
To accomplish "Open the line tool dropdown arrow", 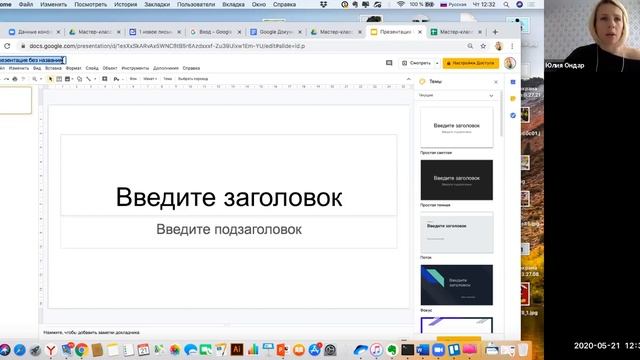I will coord(95,79).
